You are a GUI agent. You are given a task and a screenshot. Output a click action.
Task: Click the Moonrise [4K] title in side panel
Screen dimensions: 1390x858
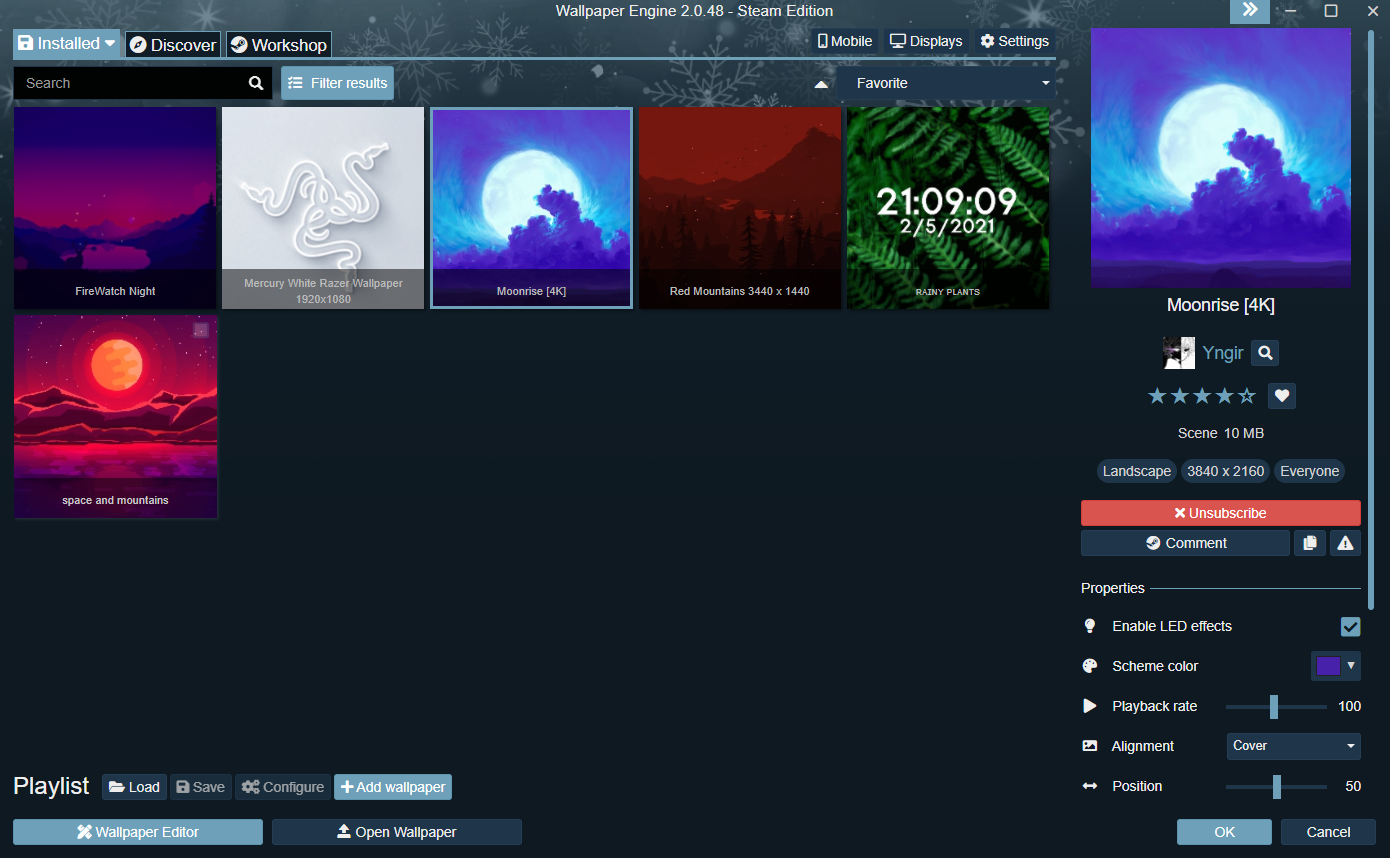tap(1221, 305)
